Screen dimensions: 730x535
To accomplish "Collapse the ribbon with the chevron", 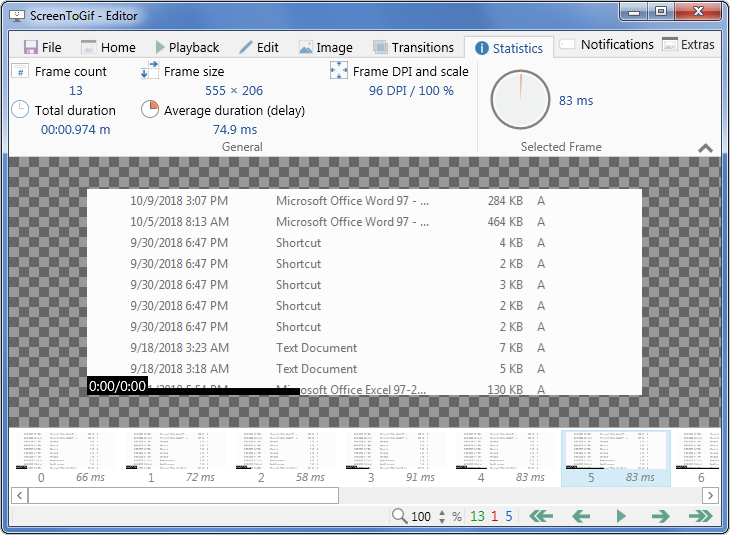I will click(705, 149).
